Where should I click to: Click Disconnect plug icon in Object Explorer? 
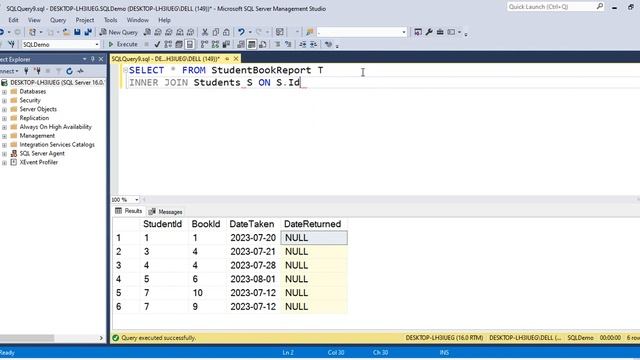point(37,71)
